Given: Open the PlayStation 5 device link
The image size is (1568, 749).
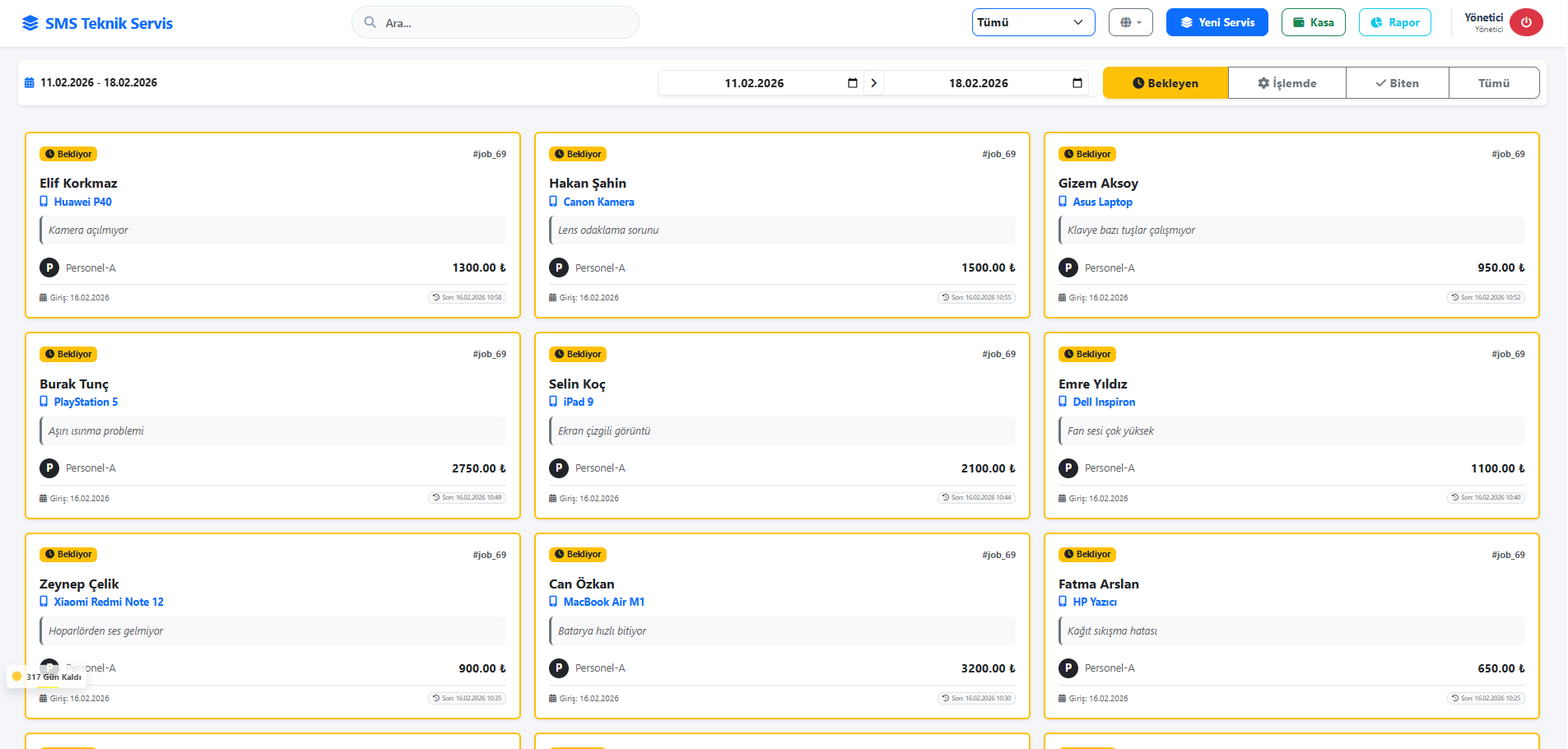Looking at the screenshot, I should [86, 402].
